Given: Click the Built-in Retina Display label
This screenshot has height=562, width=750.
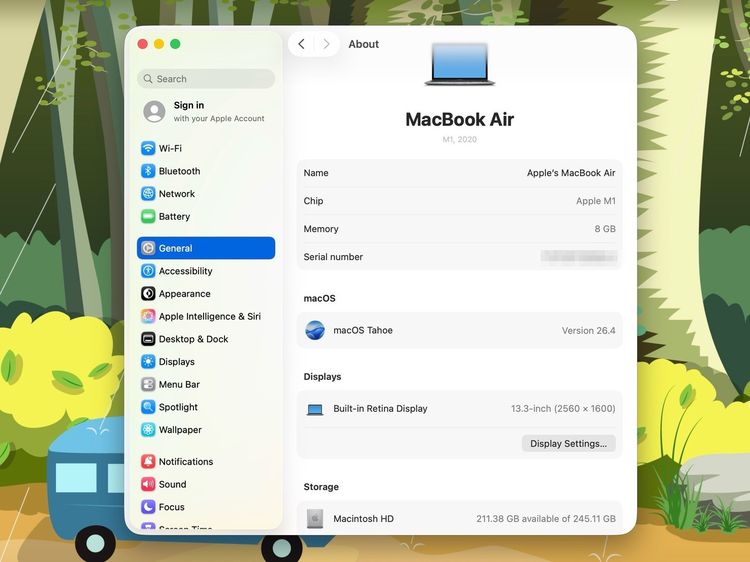Looking at the screenshot, I should coord(380,409).
